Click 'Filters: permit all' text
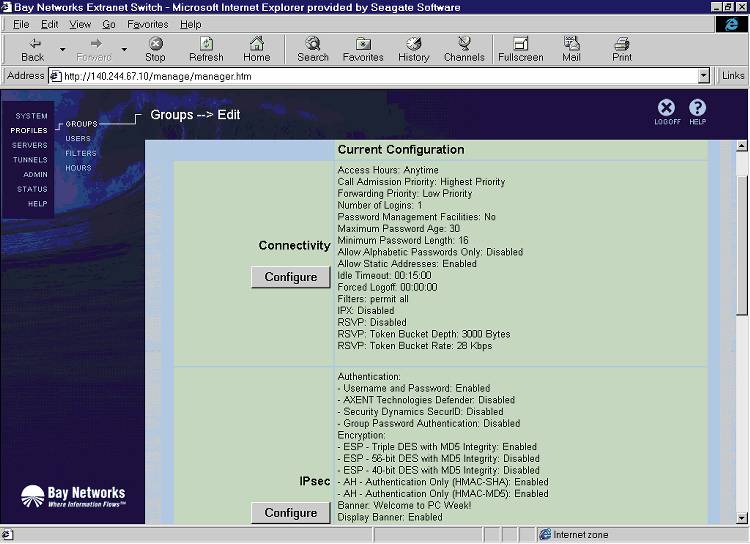Image resolution: width=750 pixels, height=544 pixels. [x=373, y=299]
